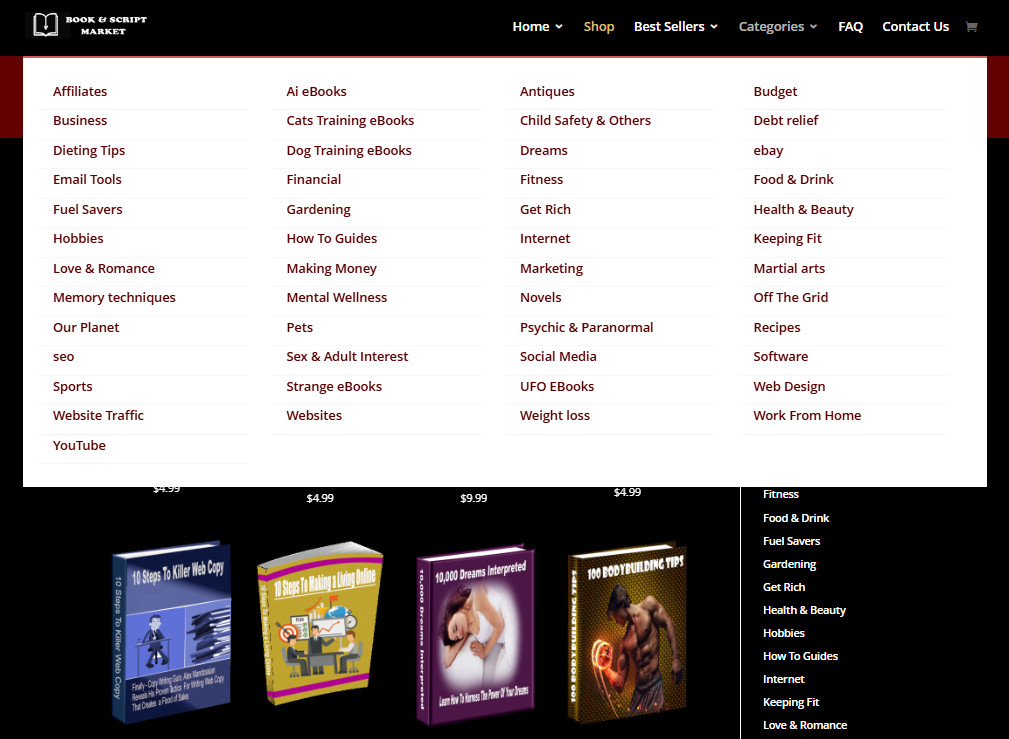Click Health & Beauty in sidebar list

tap(804, 610)
